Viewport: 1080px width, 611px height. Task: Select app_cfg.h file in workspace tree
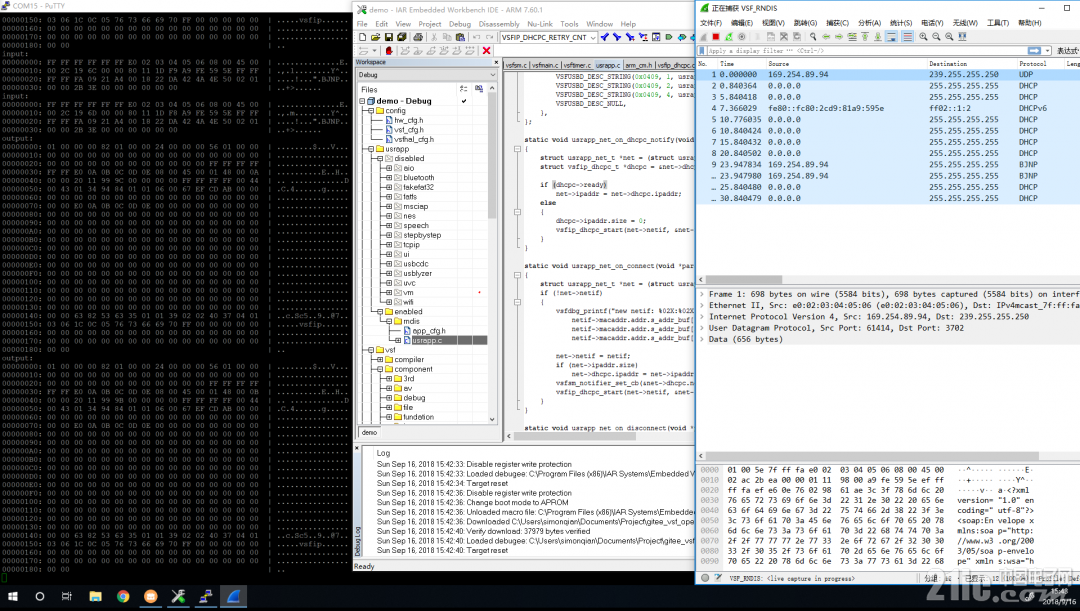pos(428,331)
